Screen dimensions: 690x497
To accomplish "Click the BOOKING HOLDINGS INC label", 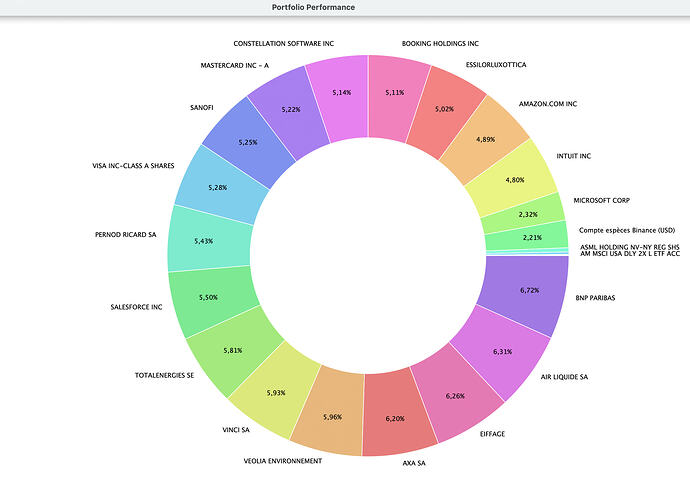I will tap(440, 43).
